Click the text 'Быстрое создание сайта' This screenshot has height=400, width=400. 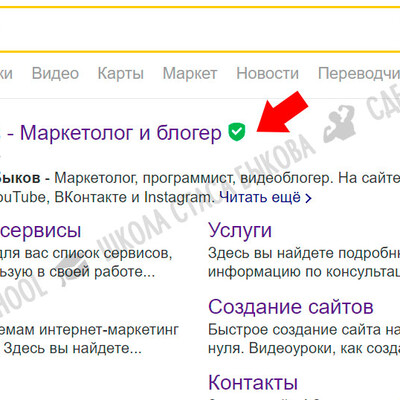[x=294, y=330]
